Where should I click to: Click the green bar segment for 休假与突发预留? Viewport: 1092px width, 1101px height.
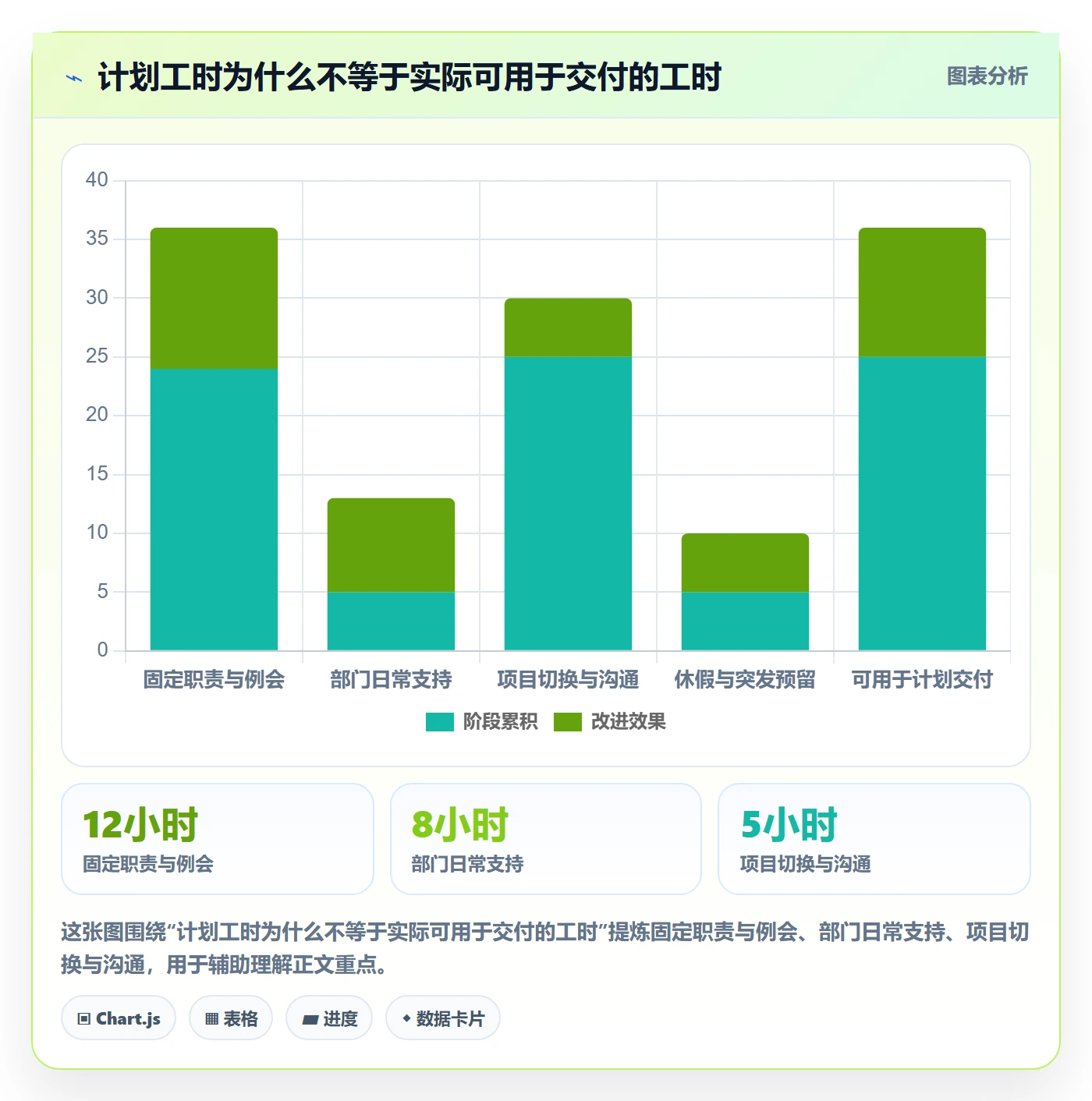pos(745,563)
